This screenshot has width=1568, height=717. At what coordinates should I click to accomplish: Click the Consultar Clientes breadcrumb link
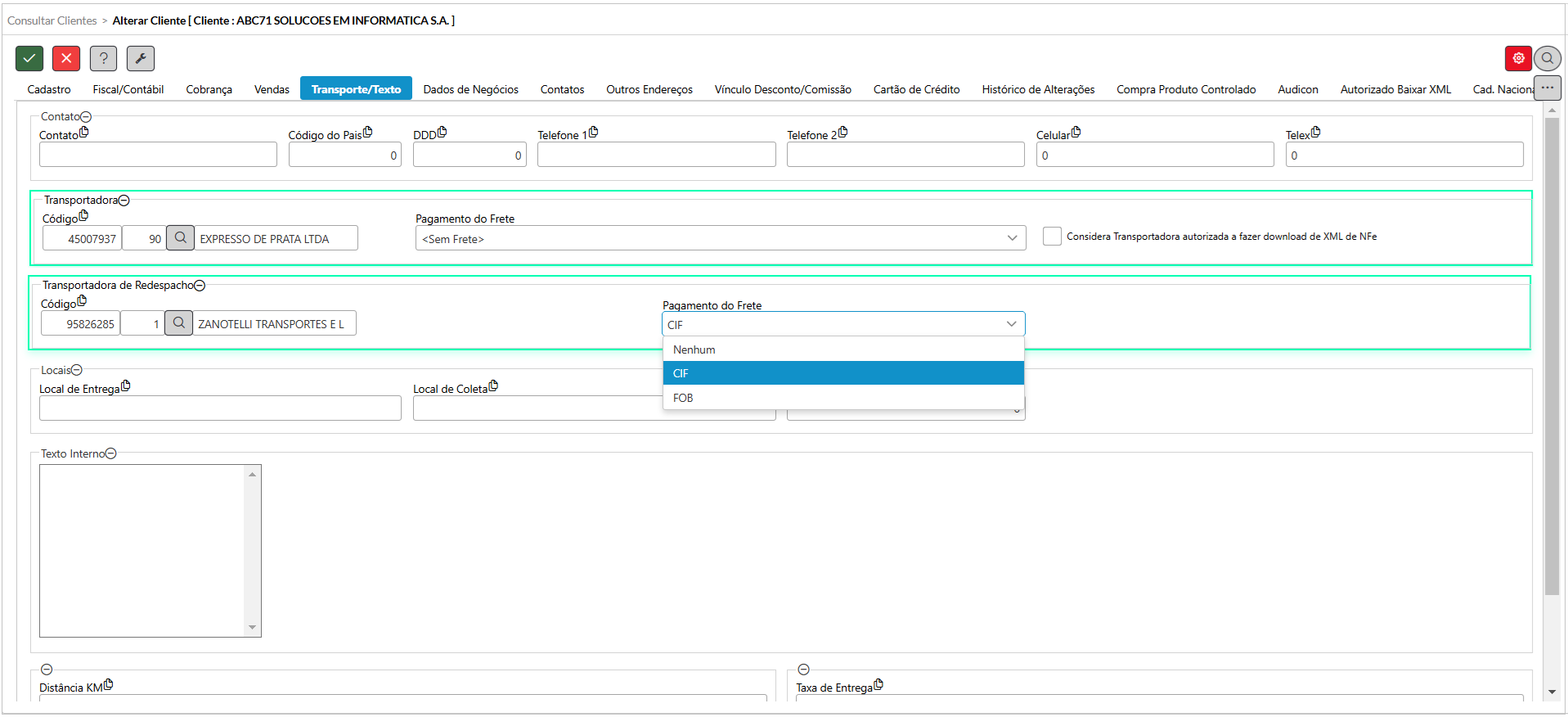click(x=52, y=20)
